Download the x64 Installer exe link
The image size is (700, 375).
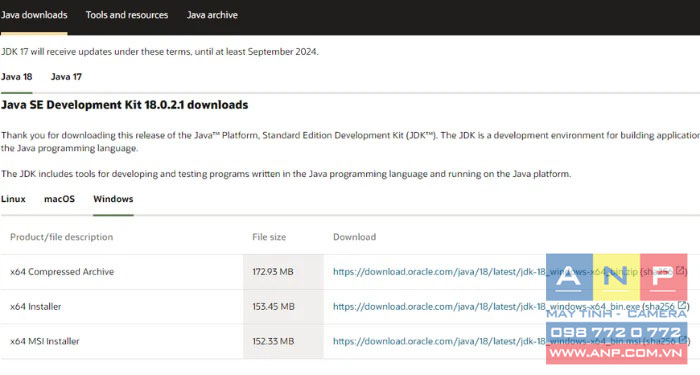pos(487,307)
